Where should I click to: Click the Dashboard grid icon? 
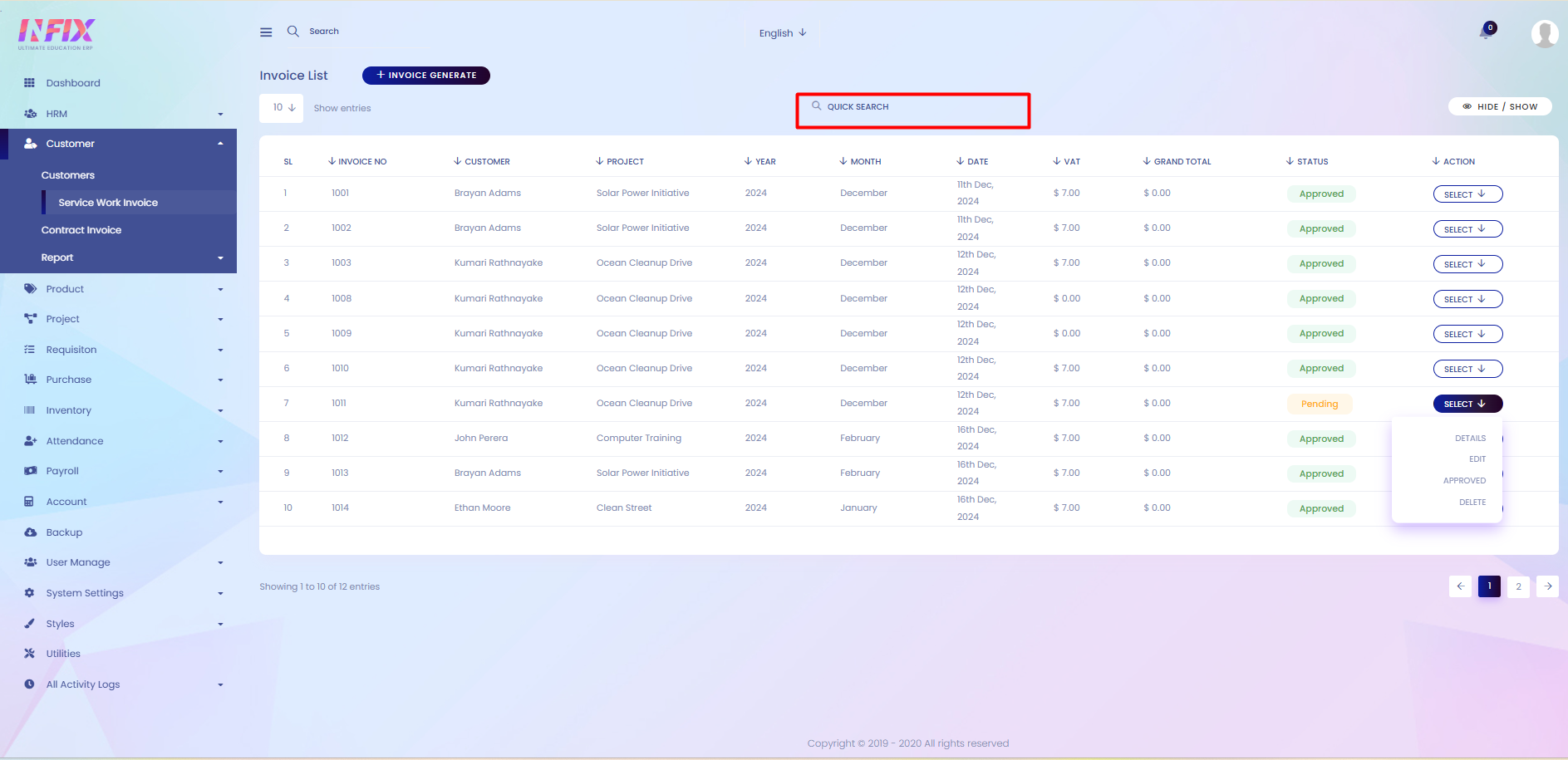30,83
